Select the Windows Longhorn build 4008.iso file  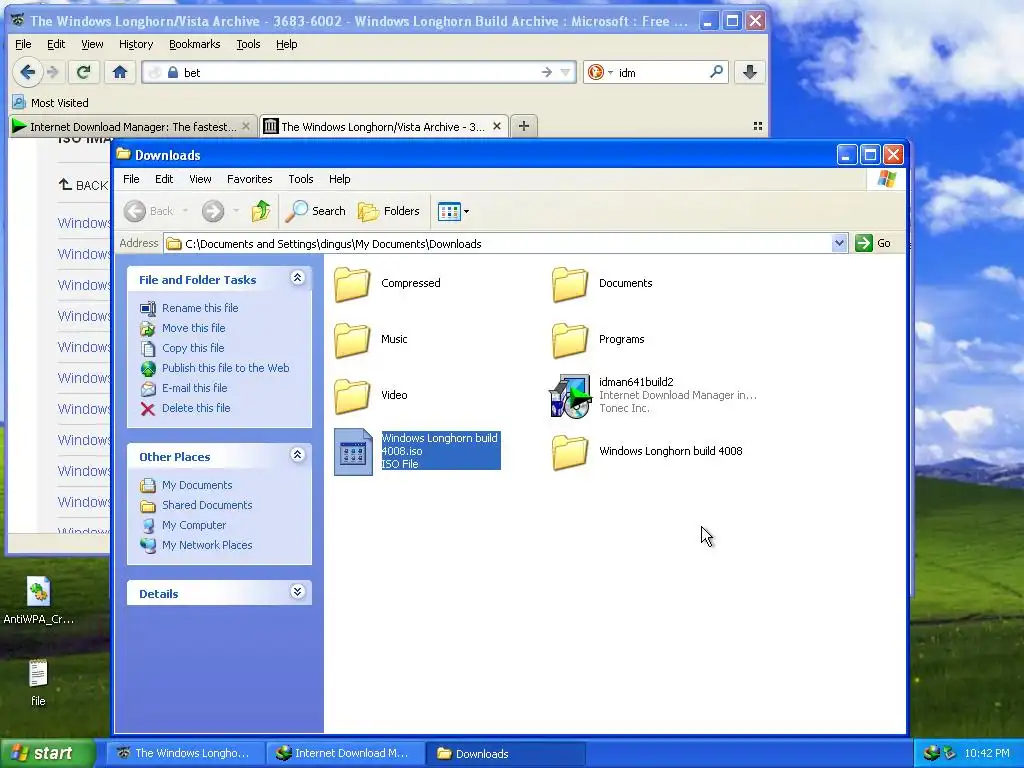click(x=417, y=451)
